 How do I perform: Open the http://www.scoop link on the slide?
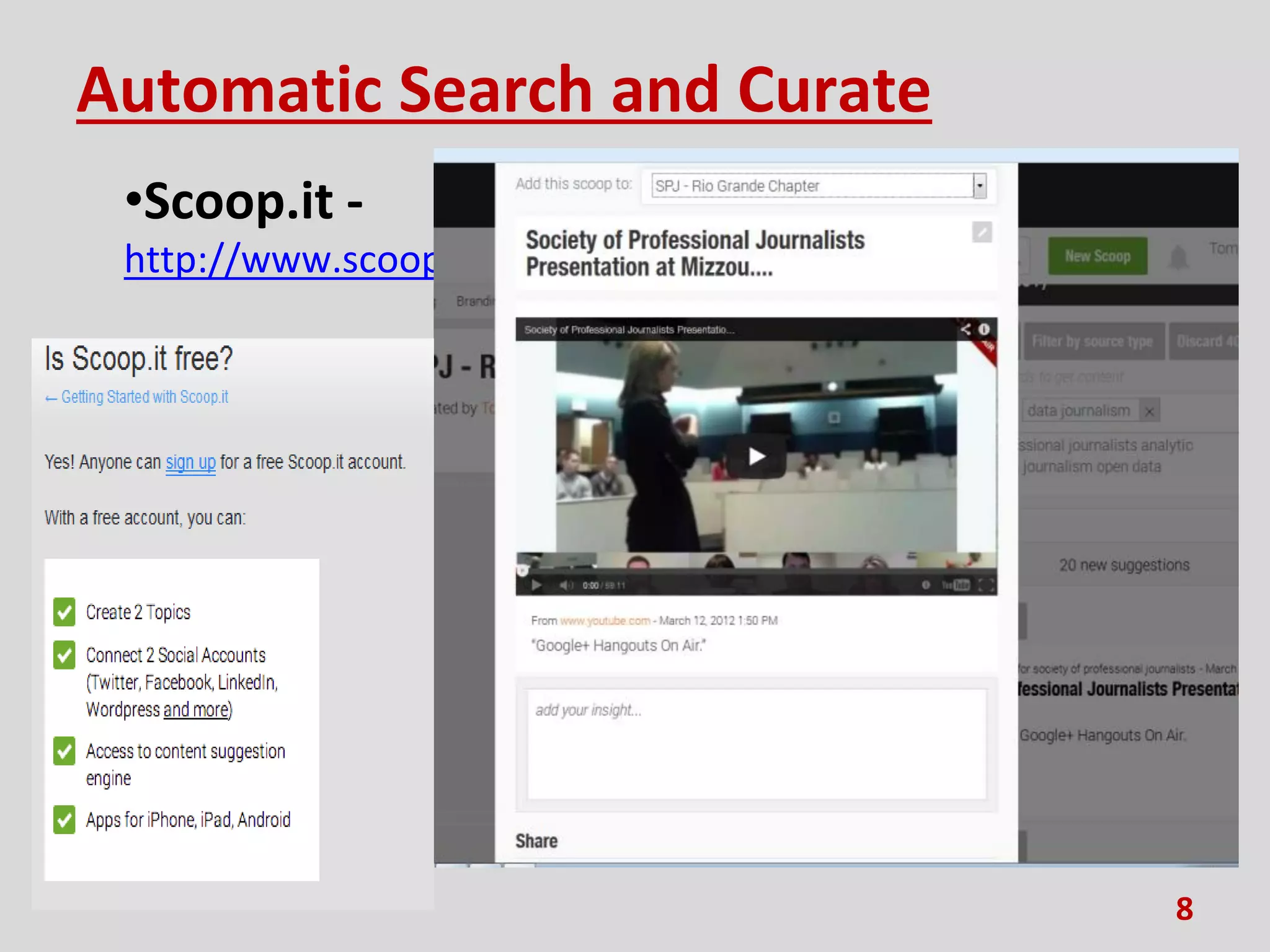pyautogui.click(x=279, y=259)
